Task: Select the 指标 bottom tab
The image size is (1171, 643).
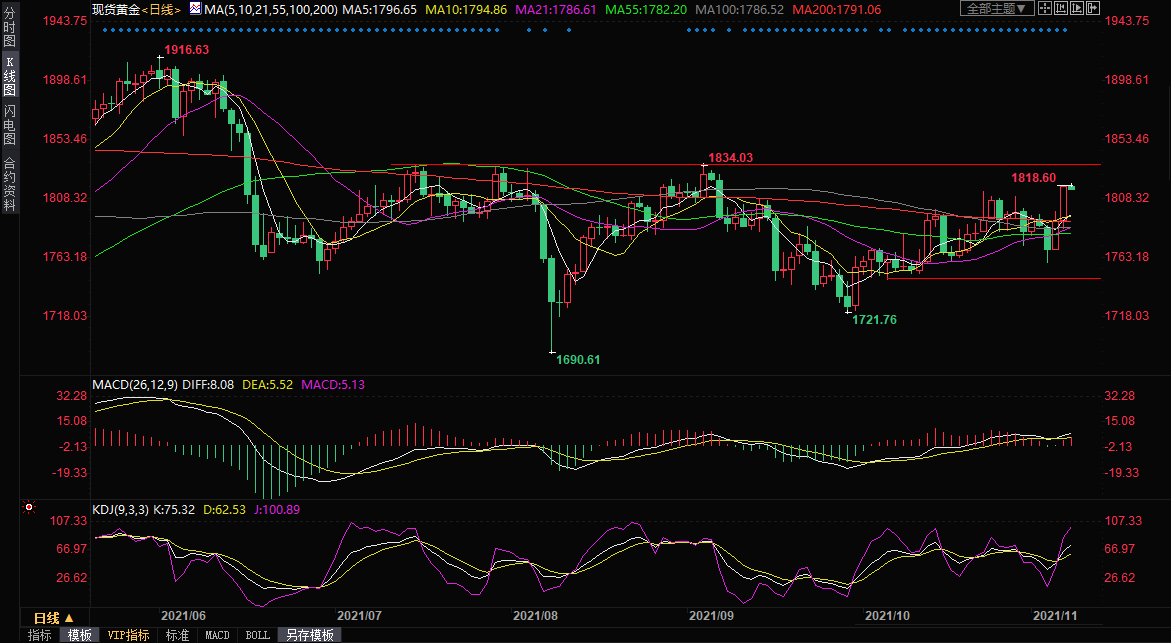Action: [40, 635]
